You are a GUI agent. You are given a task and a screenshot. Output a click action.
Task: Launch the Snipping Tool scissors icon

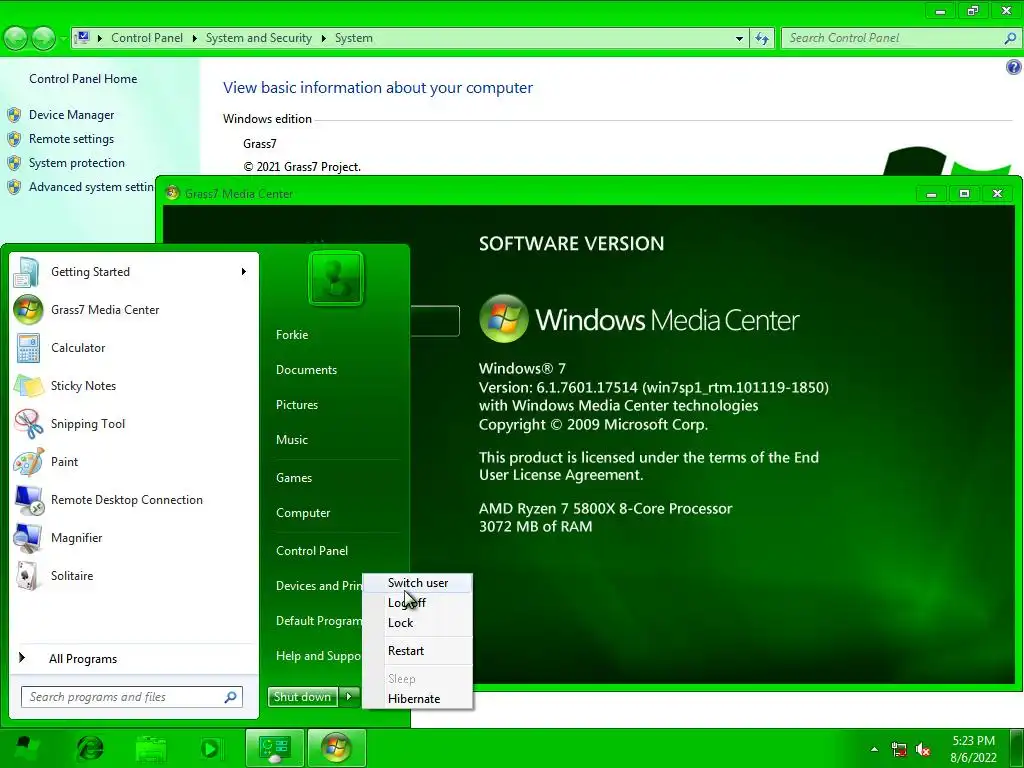pos(28,424)
